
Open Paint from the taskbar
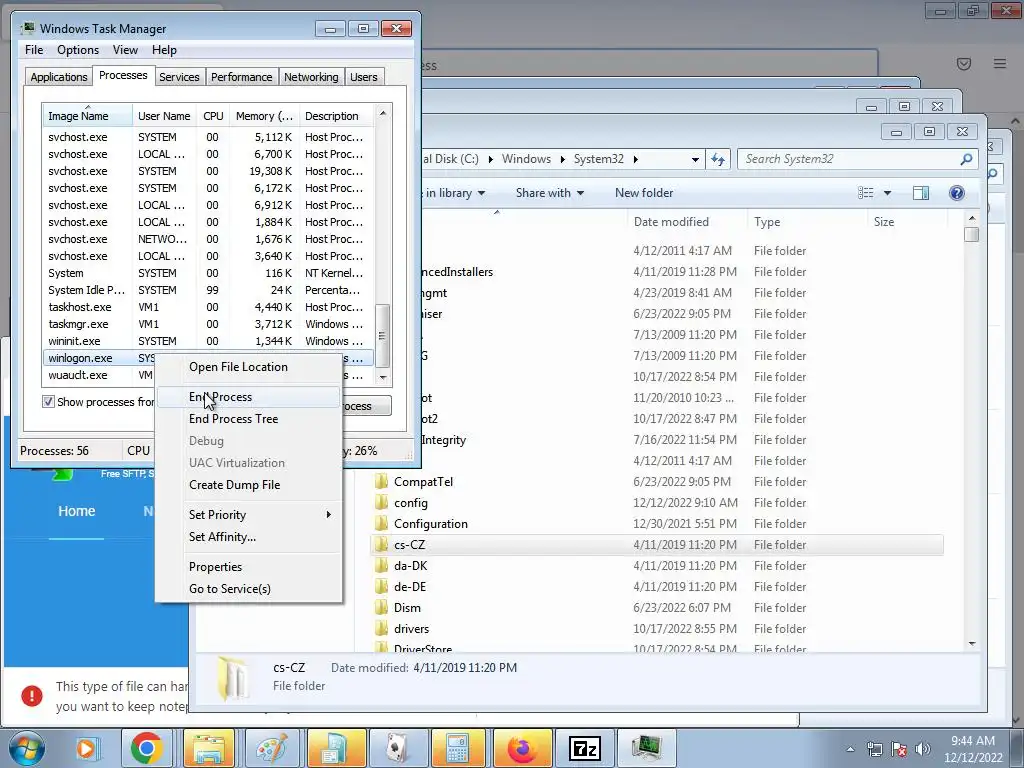point(271,748)
